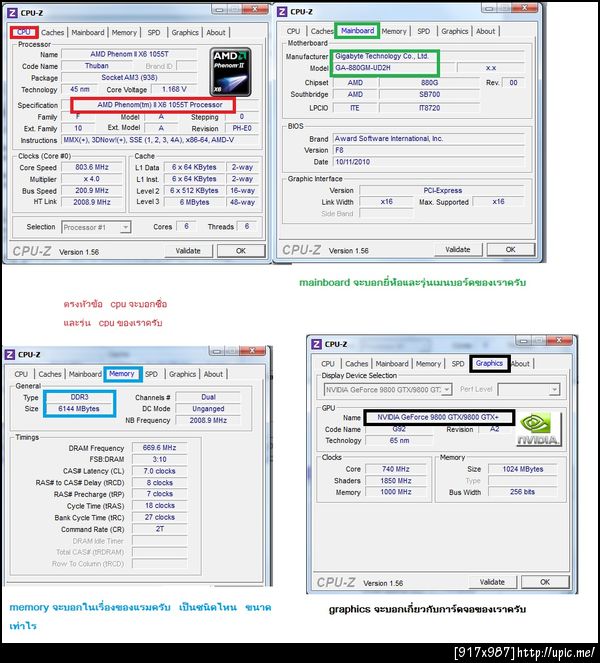Viewport: 600px width, 663px height.
Task: Click OK button in the CPU window
Action: (x=241, y=251)
